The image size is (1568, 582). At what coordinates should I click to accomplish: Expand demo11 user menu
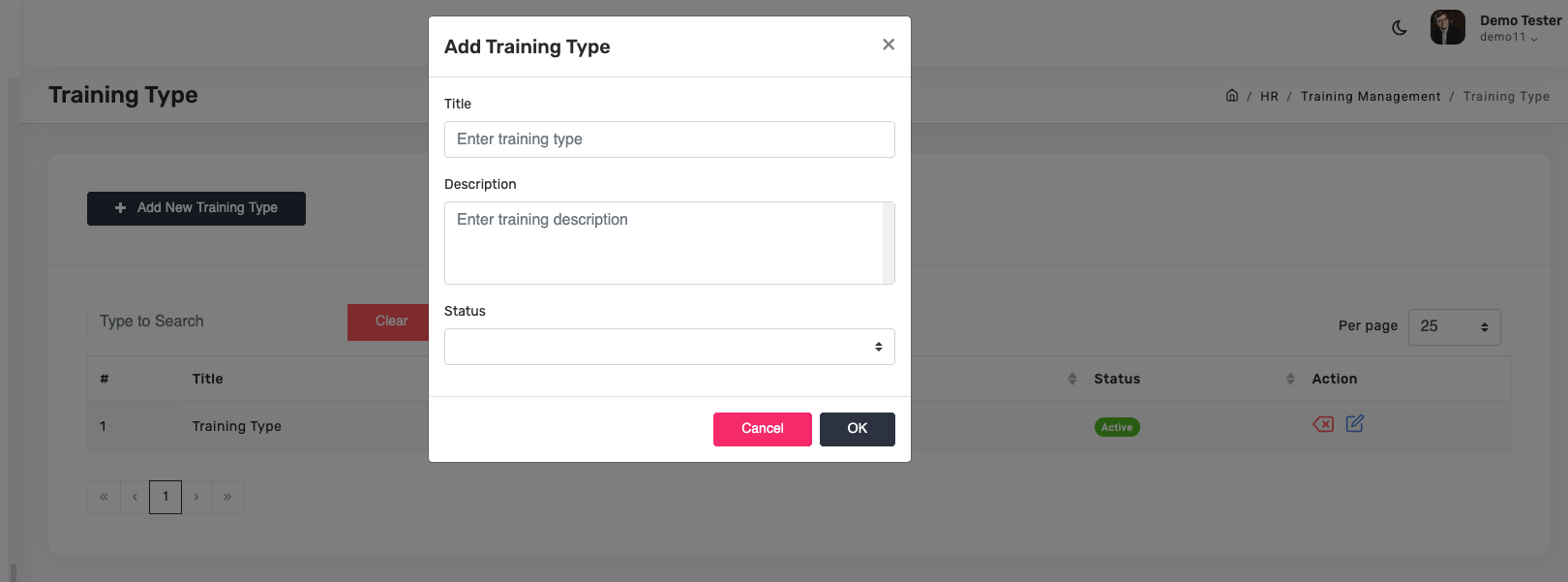click(1509, 37)
